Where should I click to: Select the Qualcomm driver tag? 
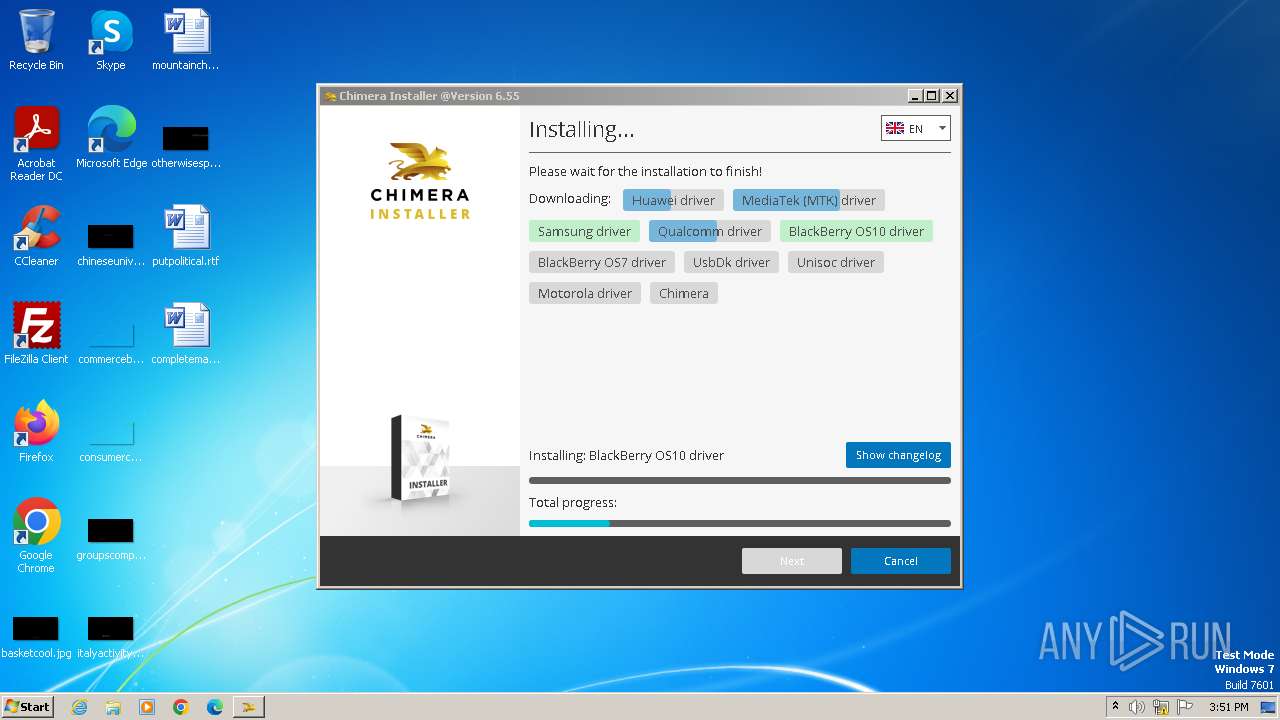pos(709,231)
